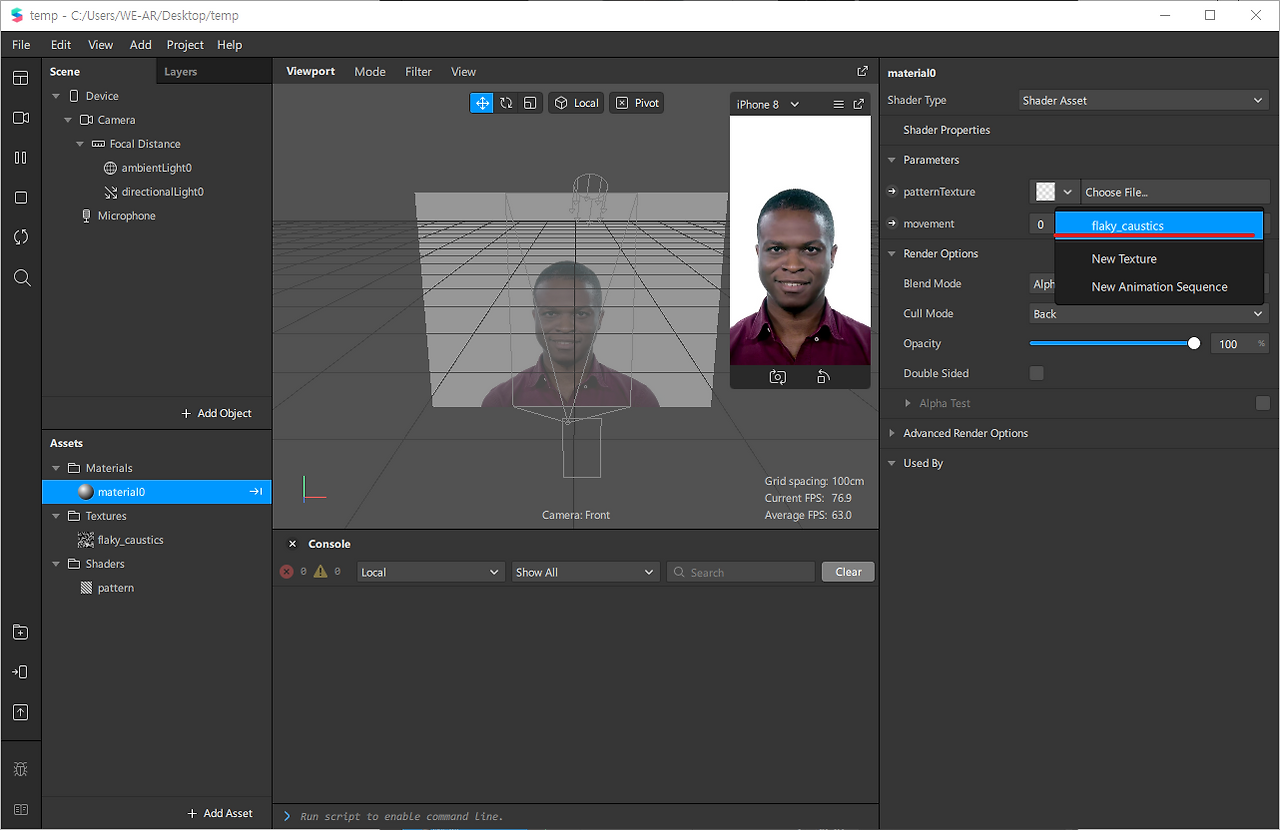Click the upload export sidebar icon
1280x830 pixels.
[21, 712]
